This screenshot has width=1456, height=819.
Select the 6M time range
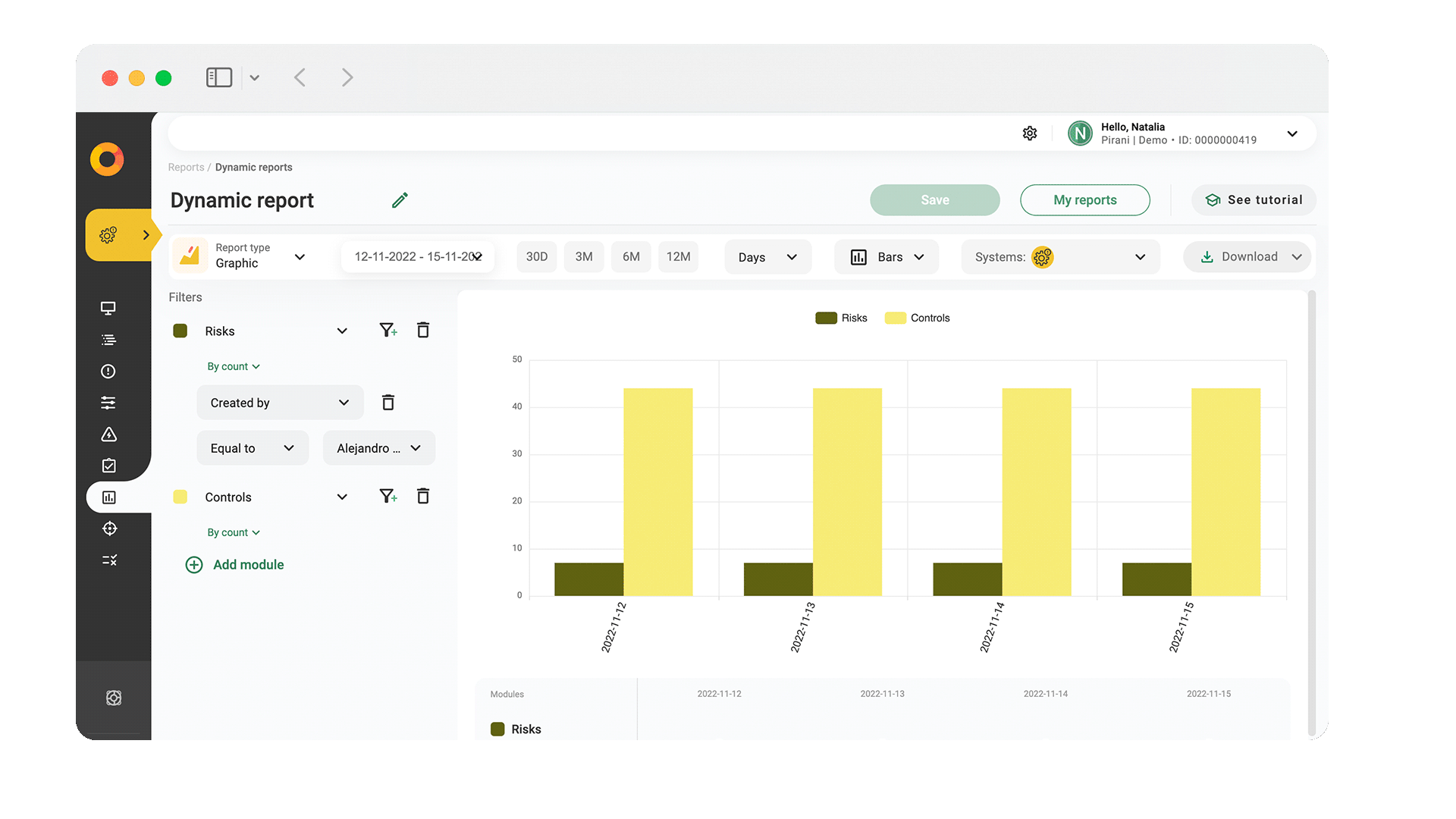pos(631,256)
